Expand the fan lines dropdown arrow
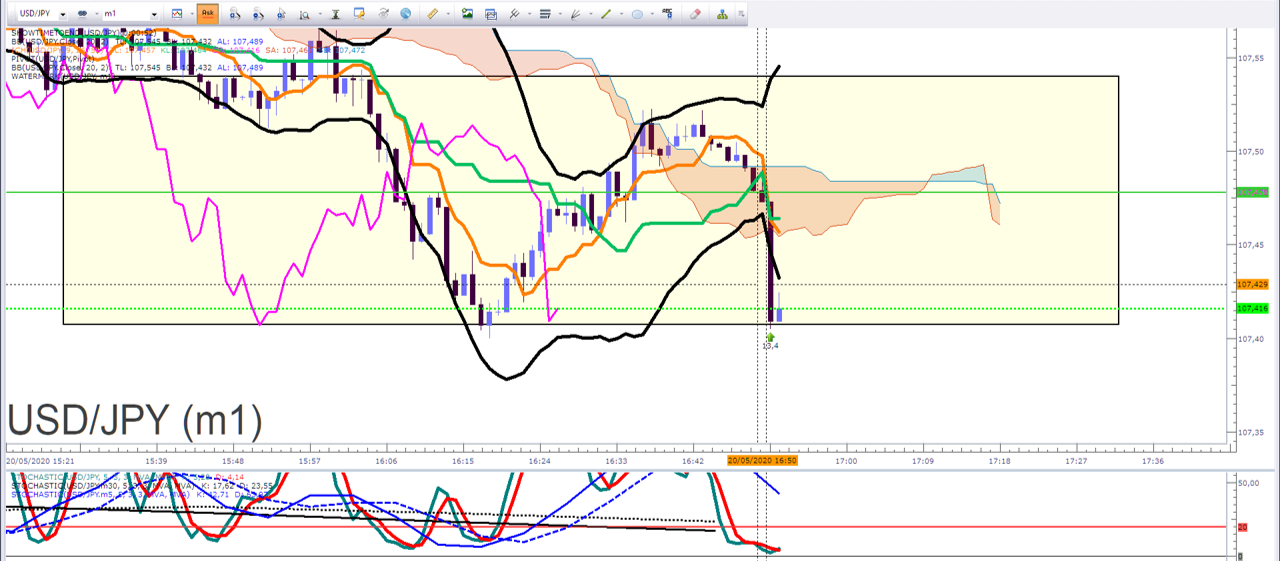This screenshot has height=561, width=1280. tap(590, 14)
